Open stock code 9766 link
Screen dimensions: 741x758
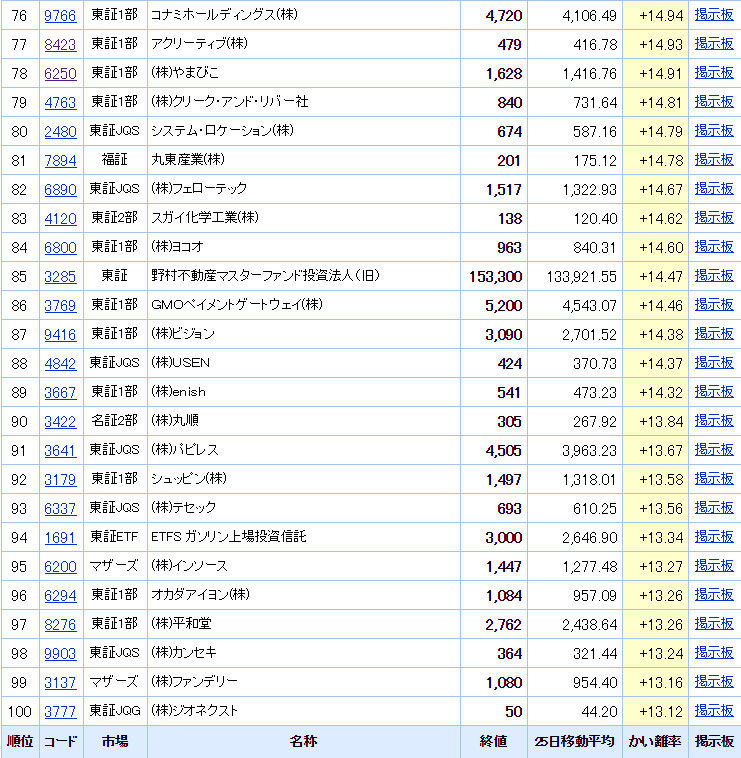point(60,15)
